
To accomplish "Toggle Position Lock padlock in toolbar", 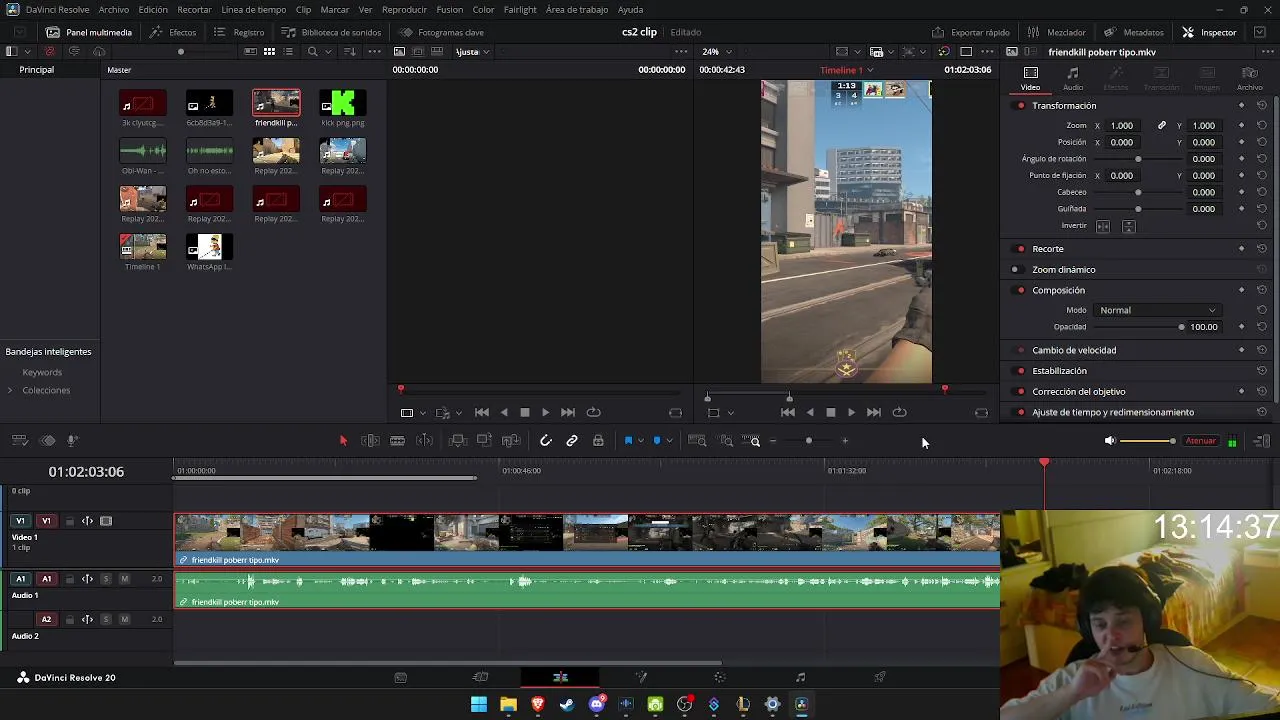I will click(598, 441).
